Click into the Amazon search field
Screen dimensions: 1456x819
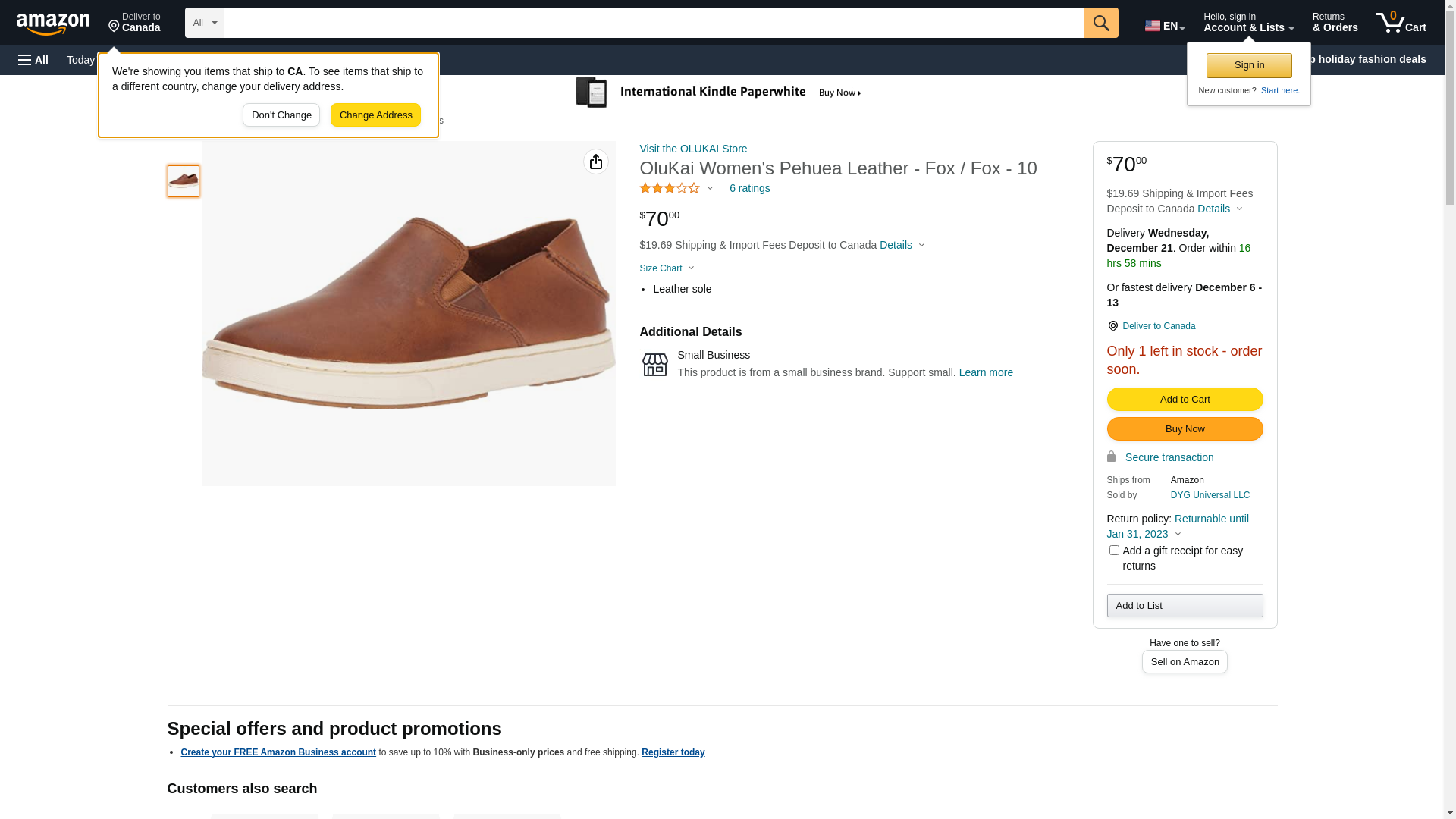click(653, 23)
